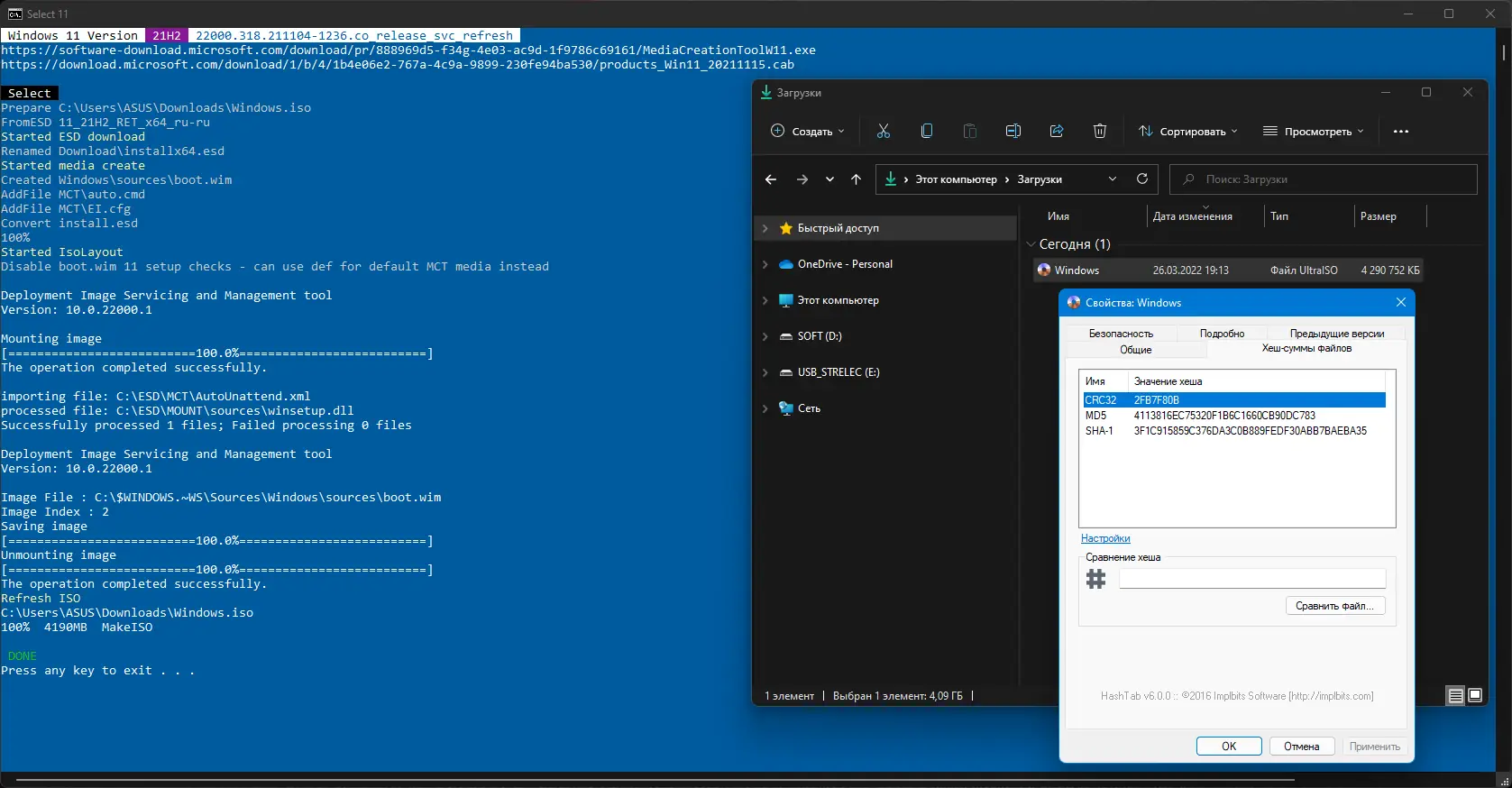Switch to the Общие tab
1512x788 pixels.
[x=1136, y=350]
